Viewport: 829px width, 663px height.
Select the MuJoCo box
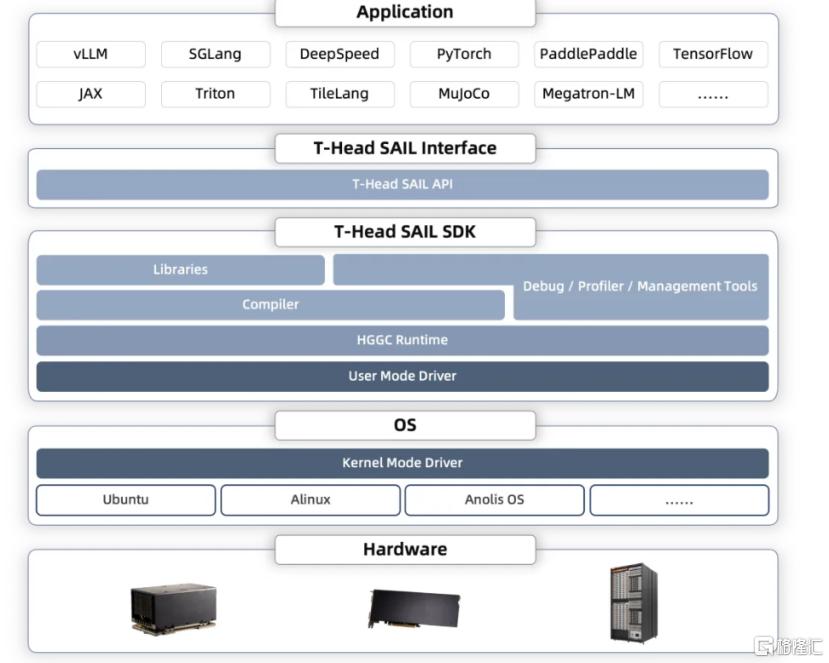464,94
